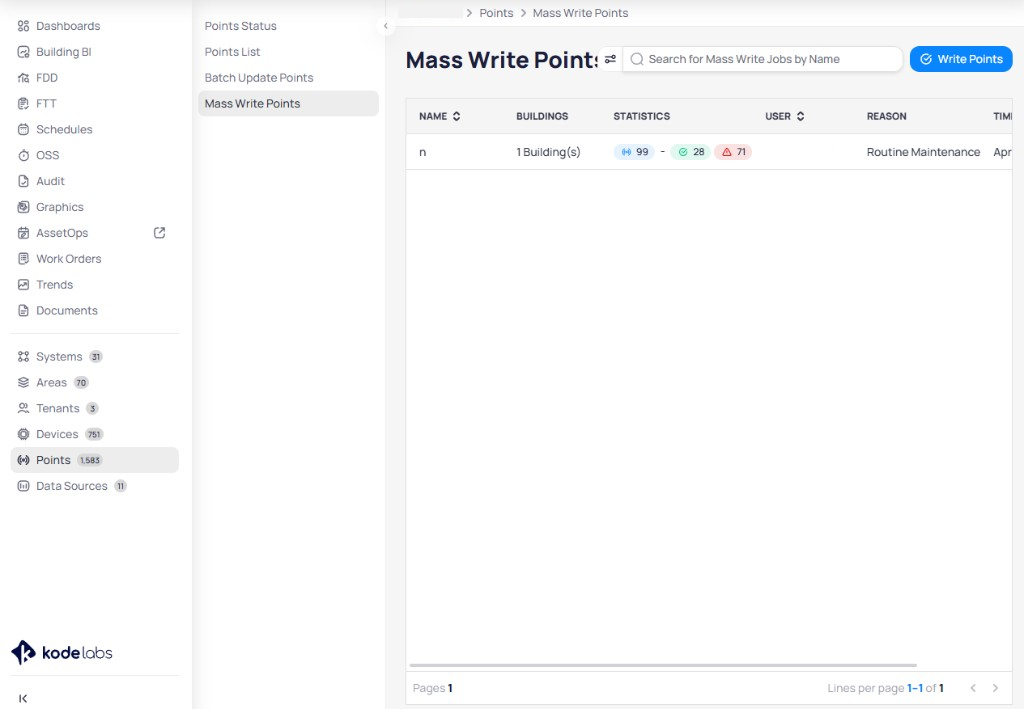
Task: Click the Points count badge 1,583
Action: 90,460
